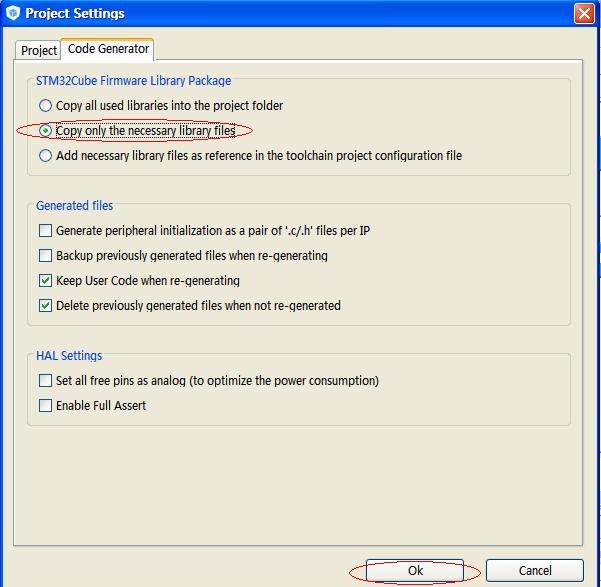Click empty panel area beneath HAL Settings group
Screen dimensions: 601x587
298,485
